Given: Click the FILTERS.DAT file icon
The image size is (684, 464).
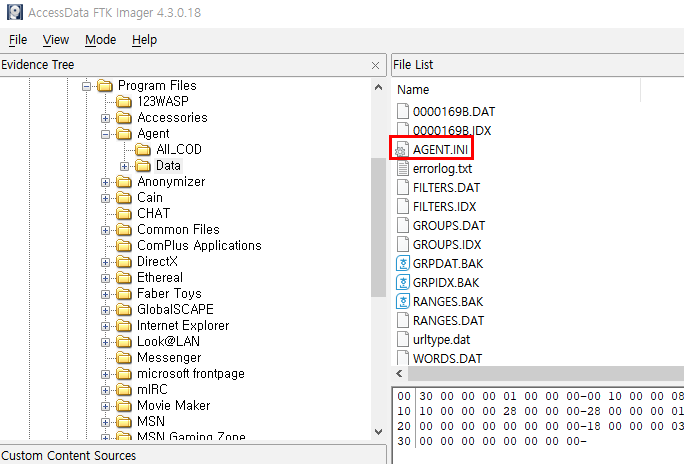Looking at the screenshot, I should pos(403,188).
